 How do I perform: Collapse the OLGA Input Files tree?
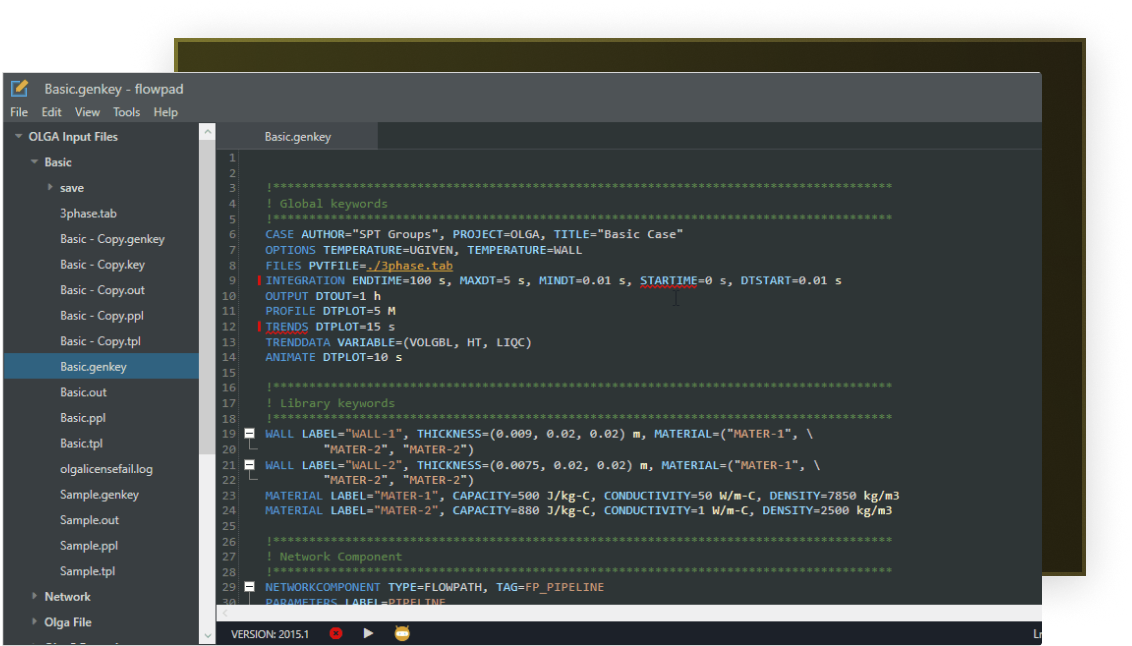tap(18, 137)
